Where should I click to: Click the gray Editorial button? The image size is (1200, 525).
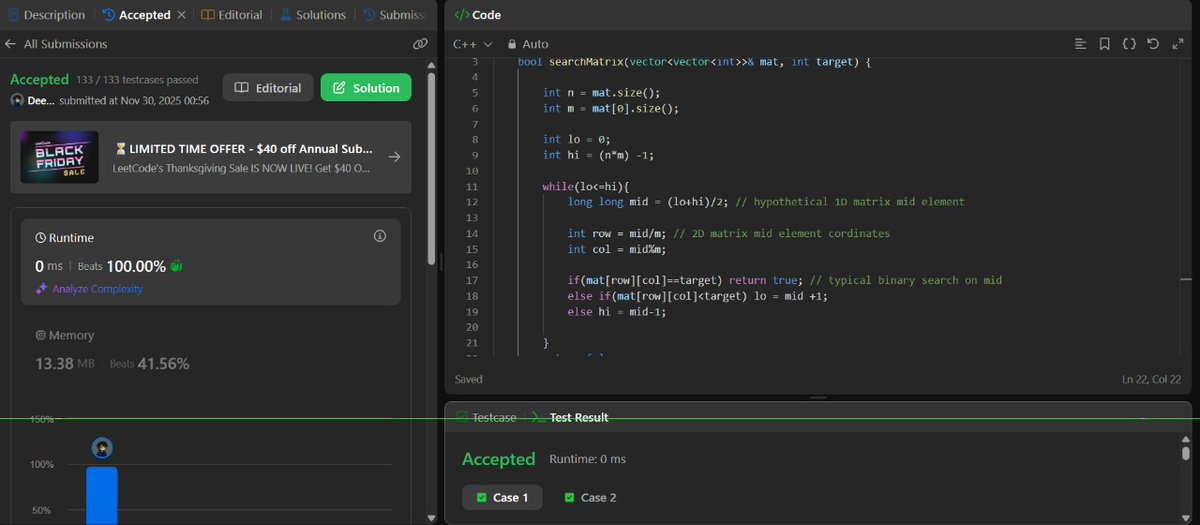268,88
